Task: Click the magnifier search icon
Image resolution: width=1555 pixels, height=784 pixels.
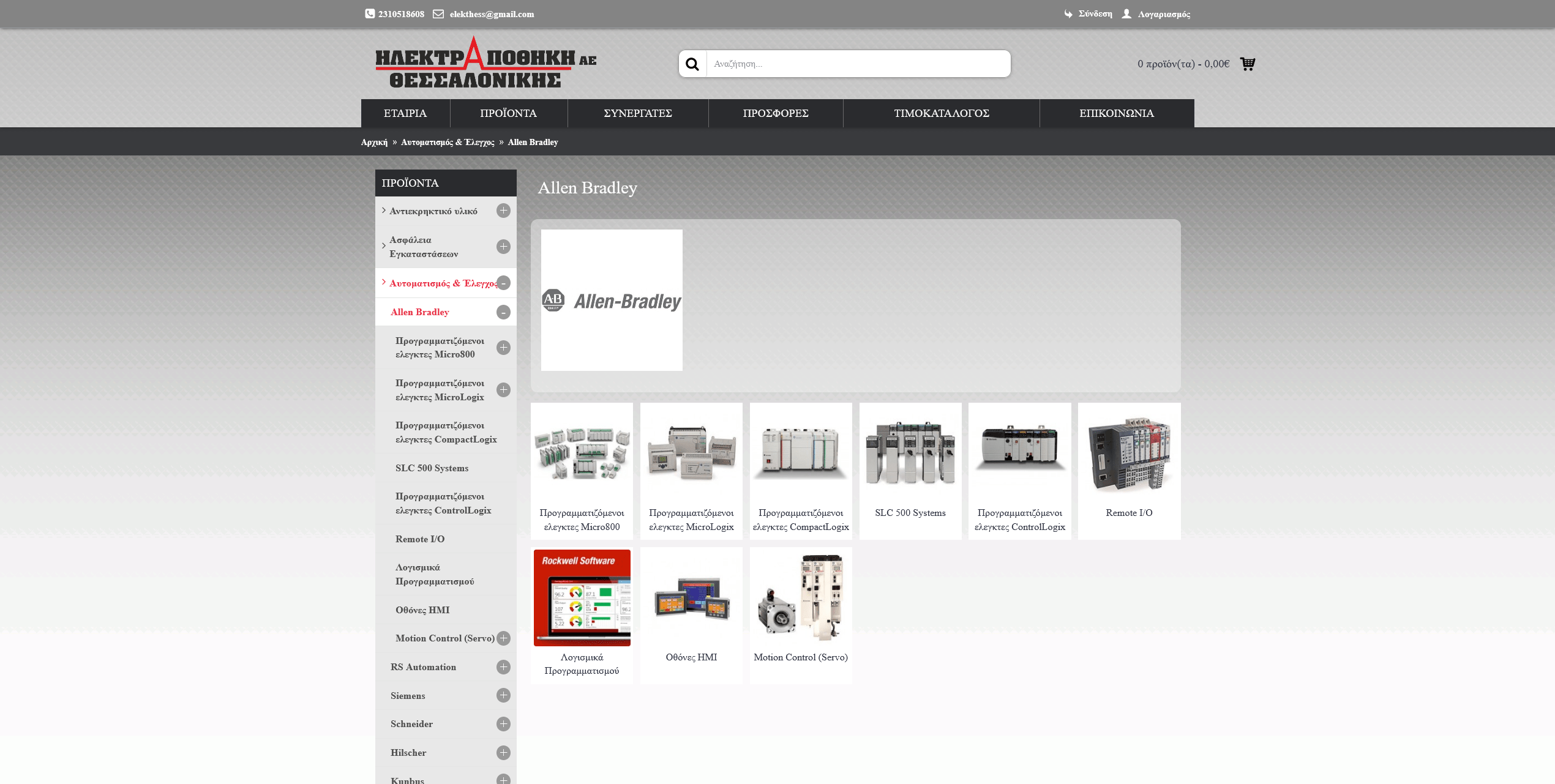Action: point(692,64)
